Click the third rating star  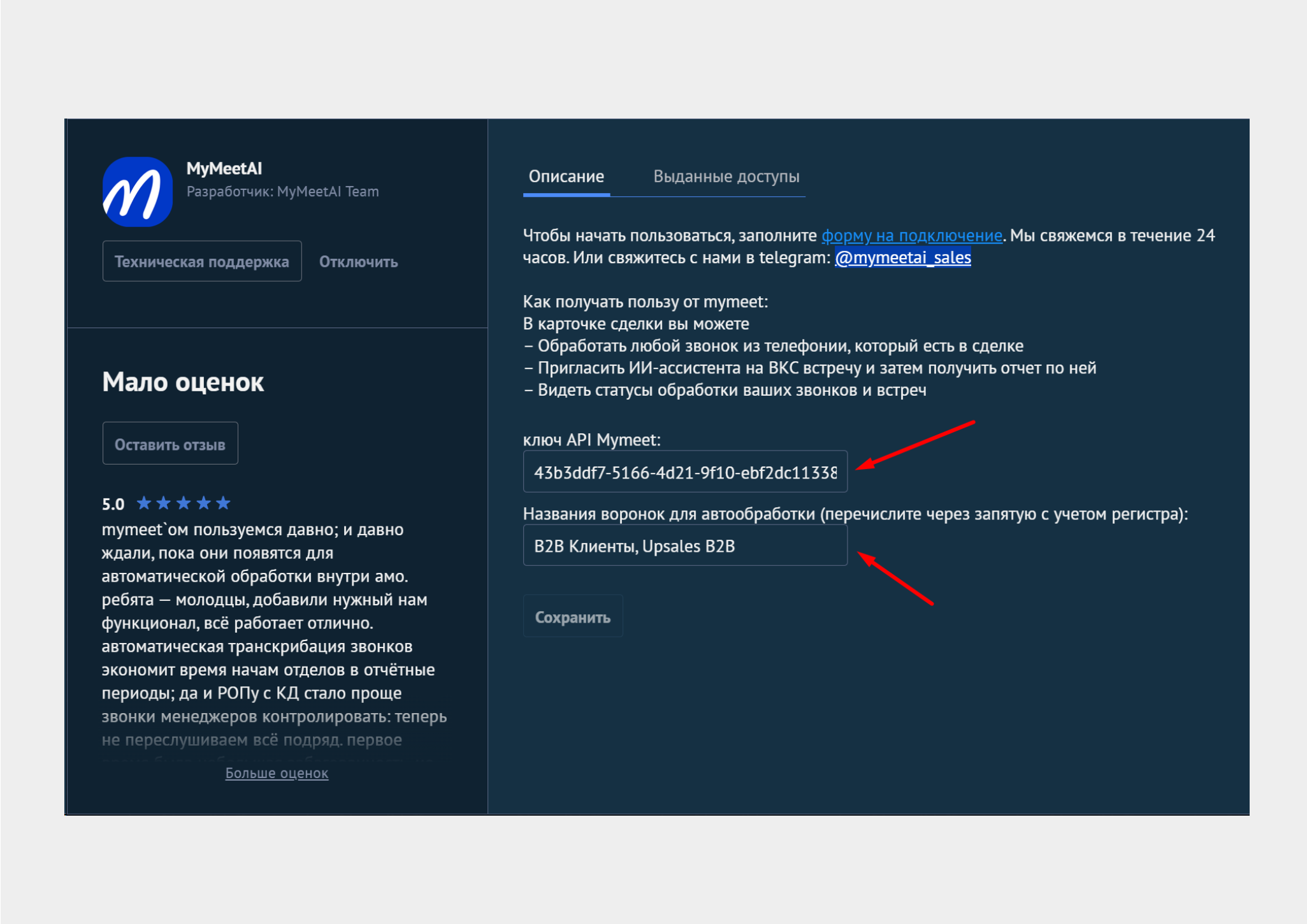click(184, 503)
